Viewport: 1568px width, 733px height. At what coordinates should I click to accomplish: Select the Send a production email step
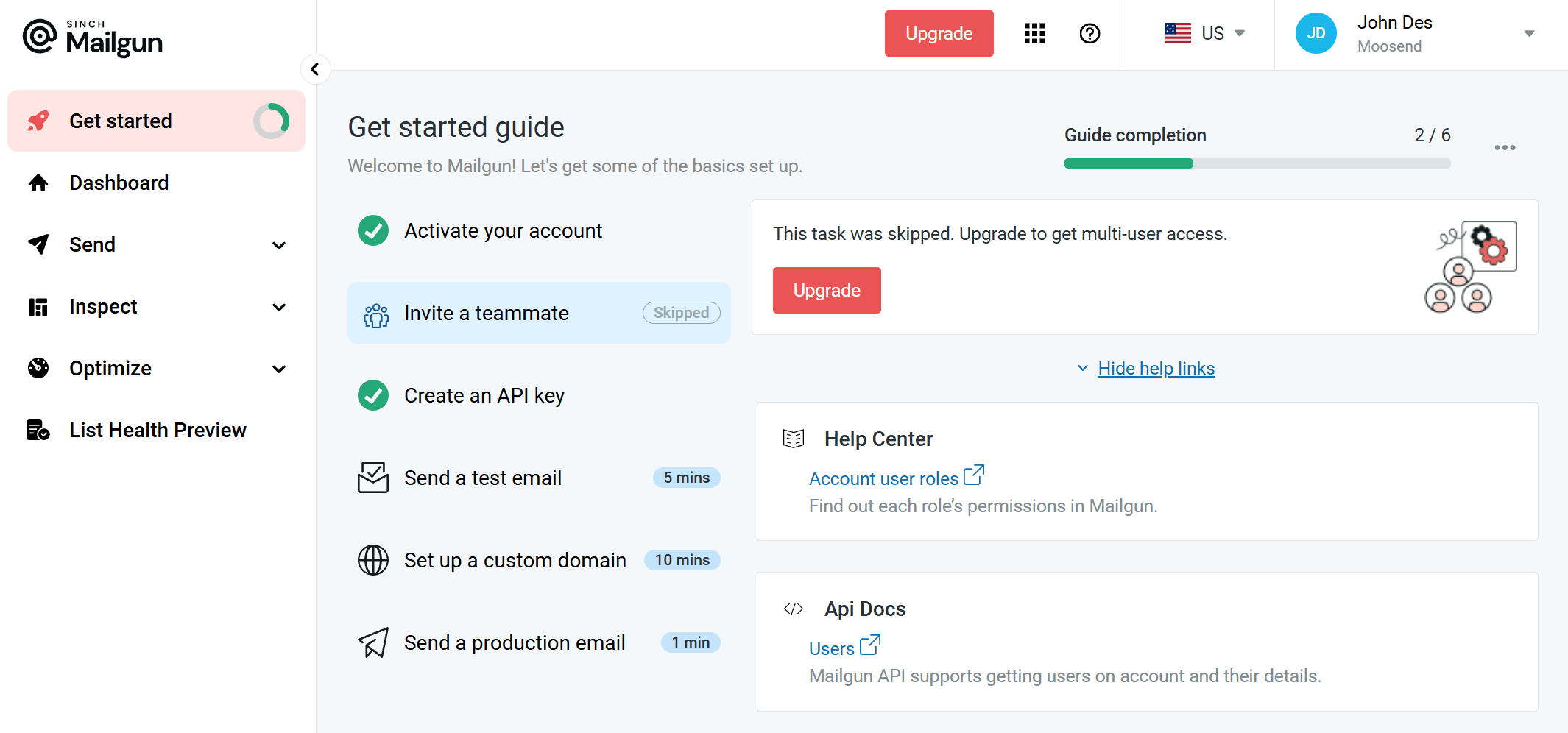(x=539, y=642)
